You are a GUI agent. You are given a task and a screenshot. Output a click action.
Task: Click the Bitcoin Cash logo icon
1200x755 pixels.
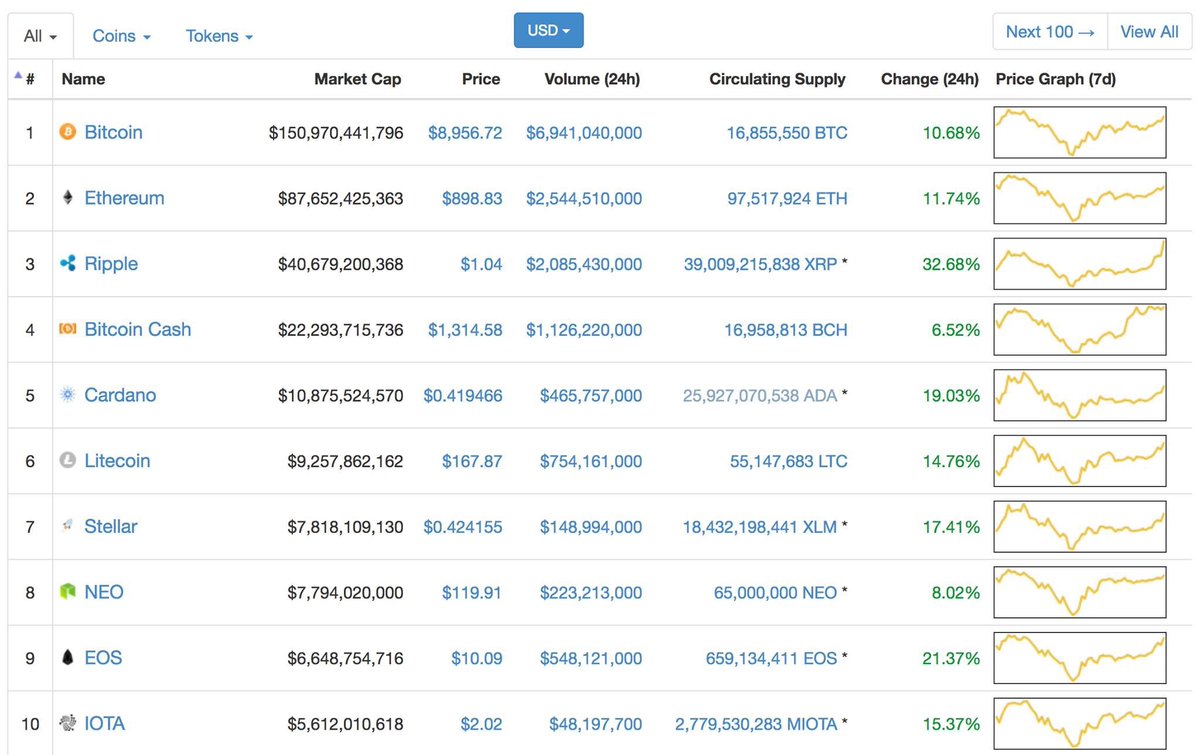coord(68,329)
